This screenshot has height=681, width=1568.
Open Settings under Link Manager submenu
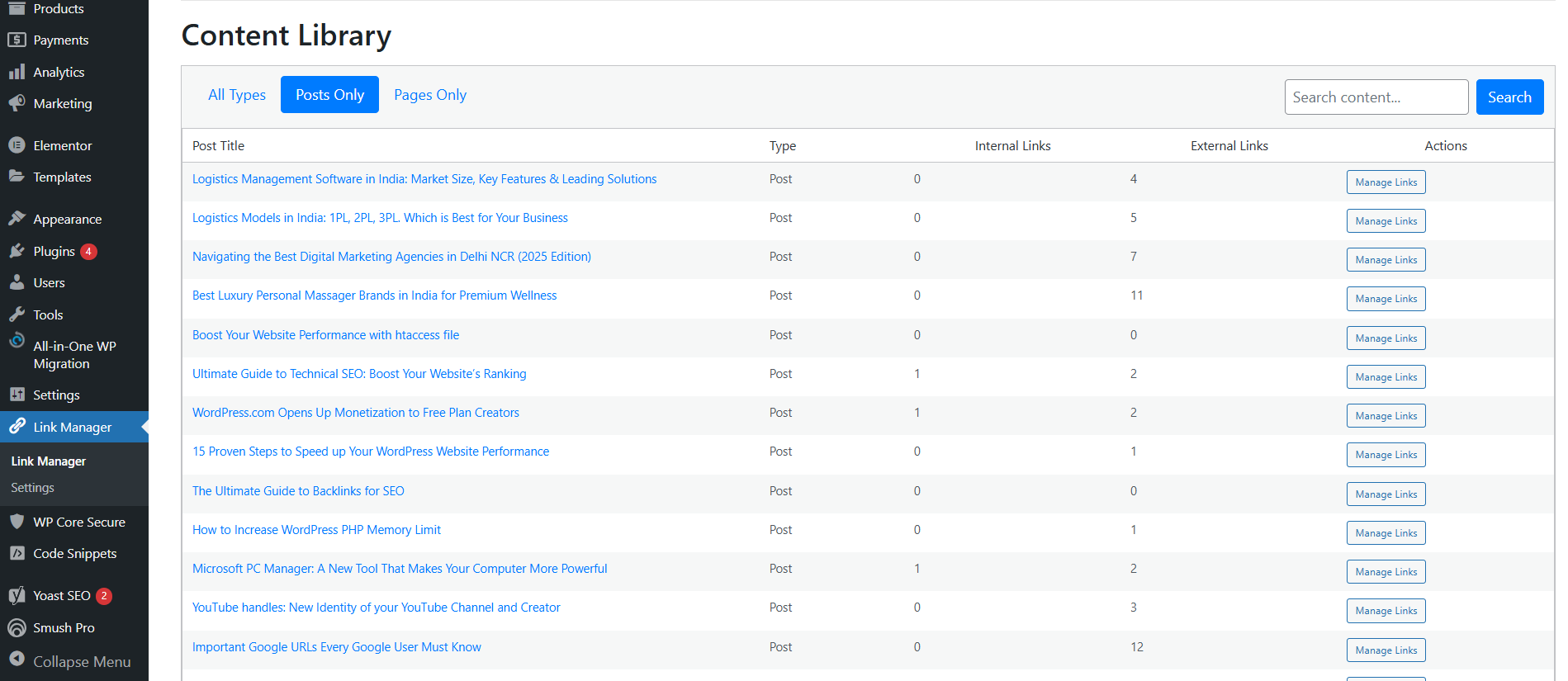pos(33,488)
